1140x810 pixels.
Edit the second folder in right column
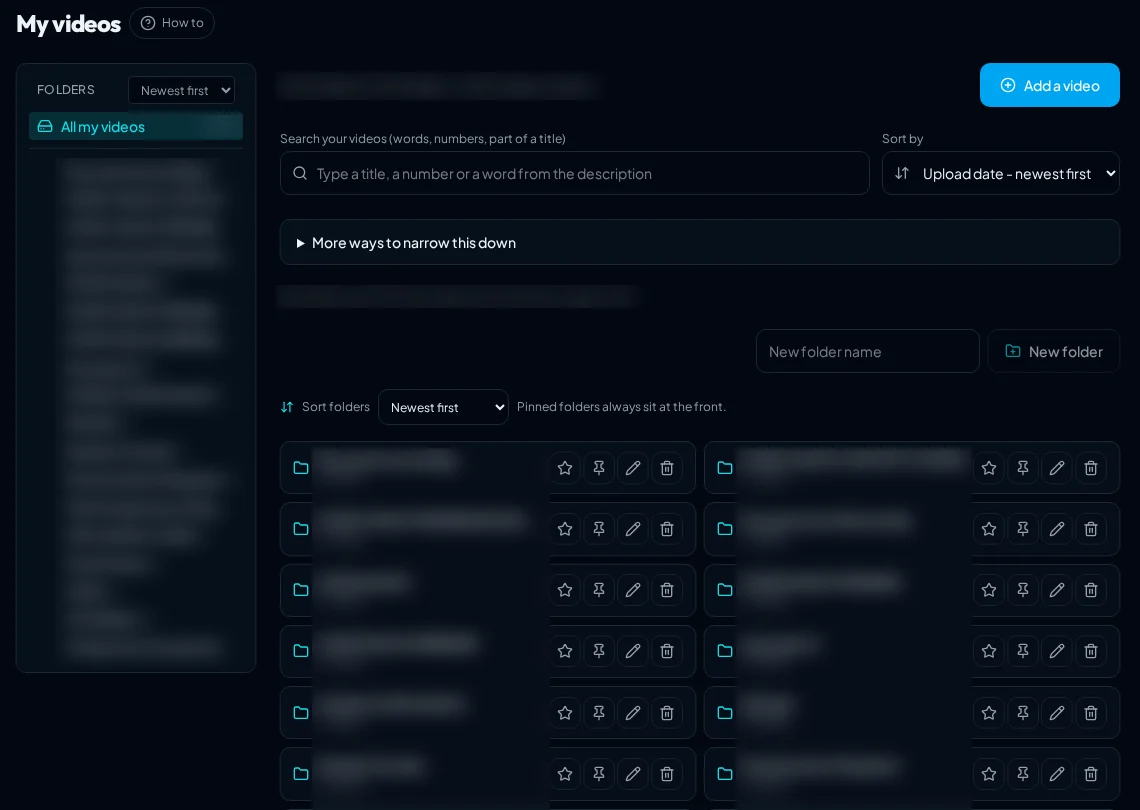1057,529
